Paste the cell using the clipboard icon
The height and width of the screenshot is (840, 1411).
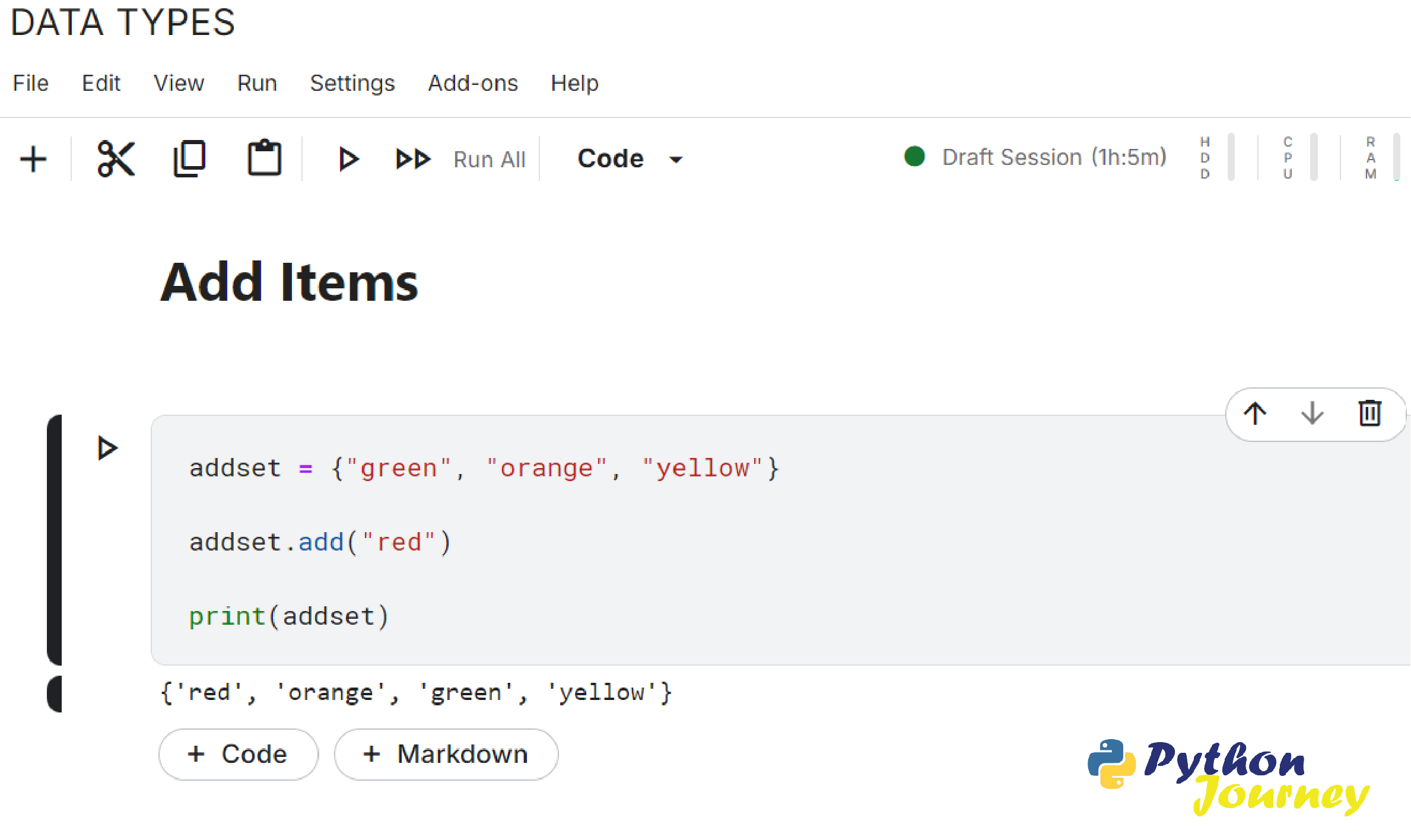(x=264, y=159)
